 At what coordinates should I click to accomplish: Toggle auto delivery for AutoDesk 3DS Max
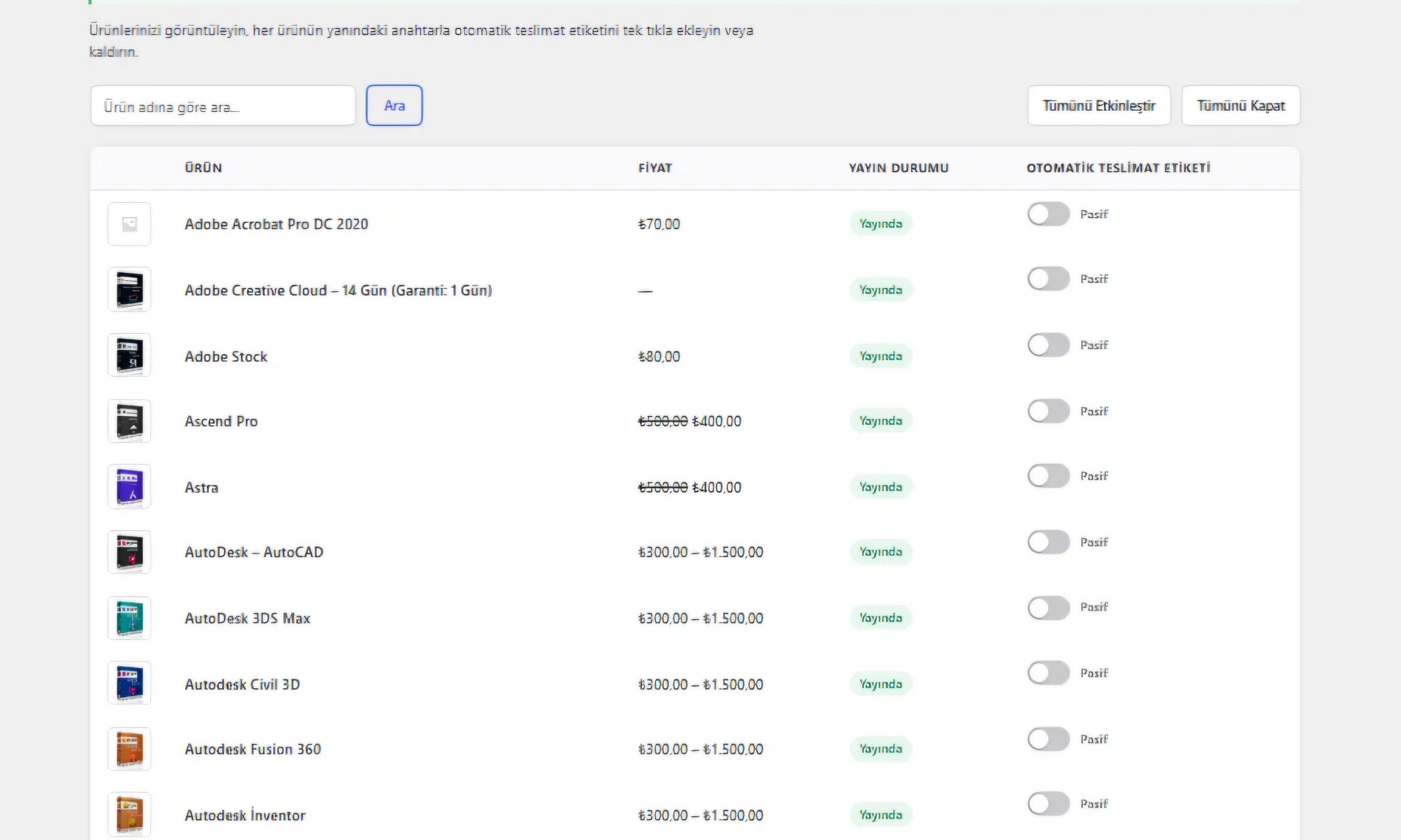[x=1048, y=607]
